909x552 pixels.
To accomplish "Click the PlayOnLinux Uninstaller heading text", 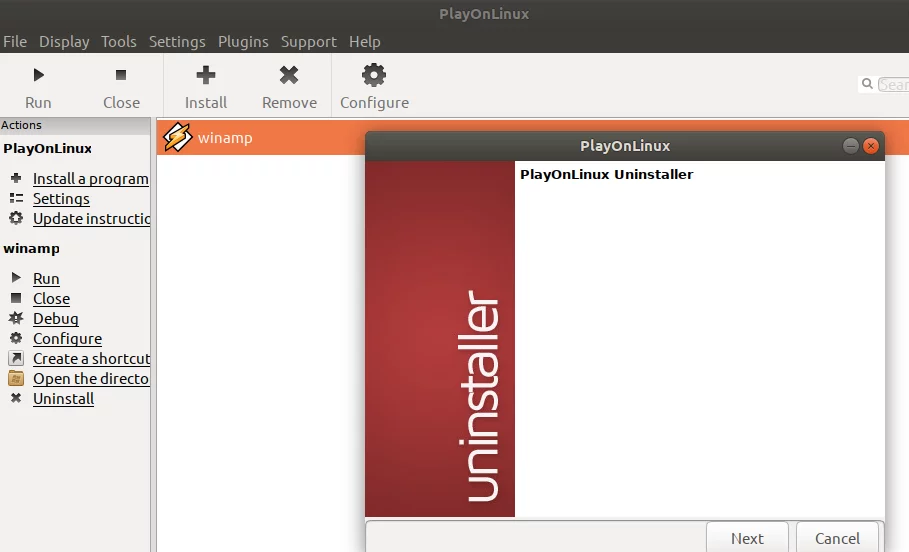I will click(606, 175).
